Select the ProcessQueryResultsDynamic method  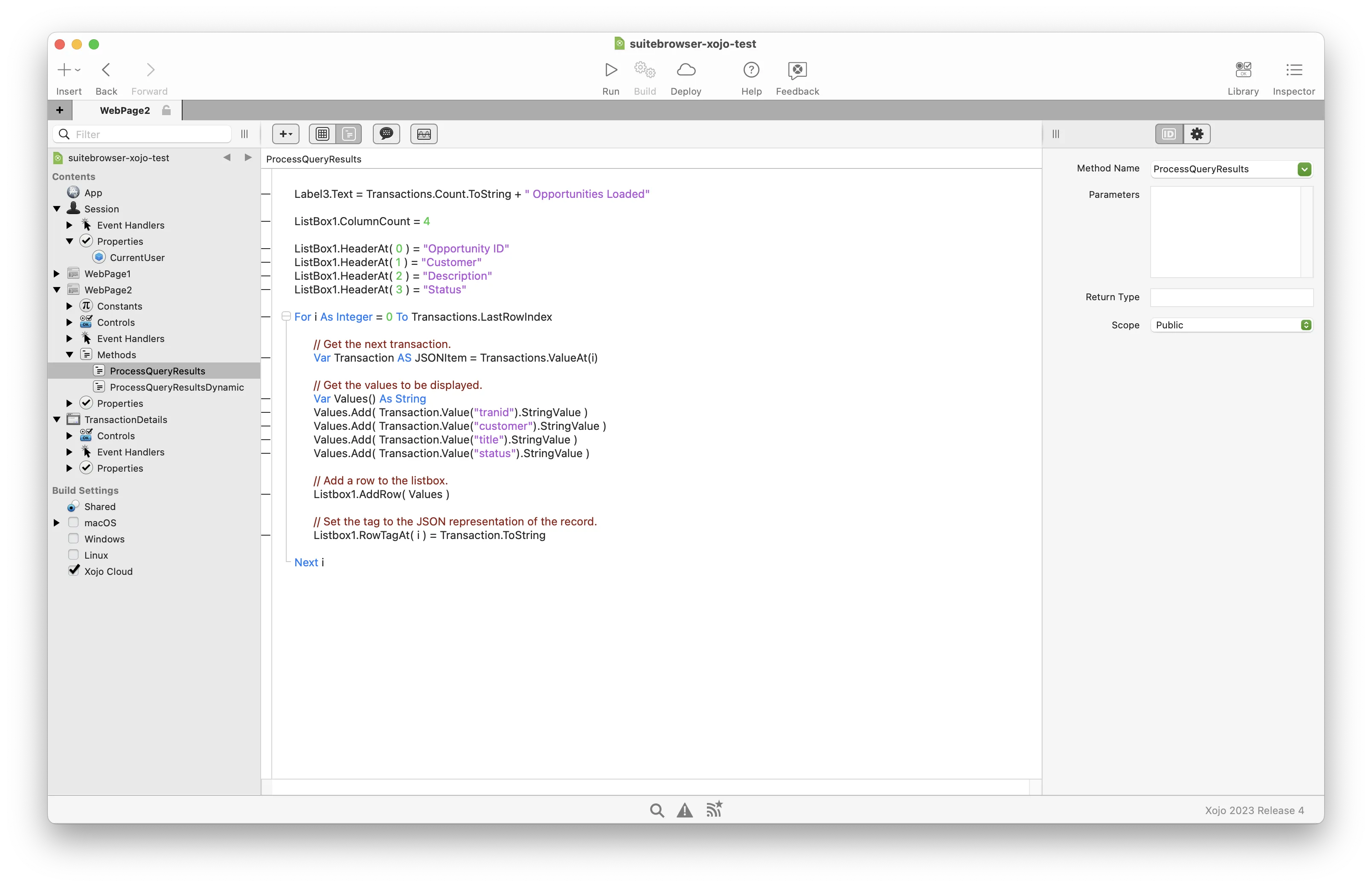176,387
